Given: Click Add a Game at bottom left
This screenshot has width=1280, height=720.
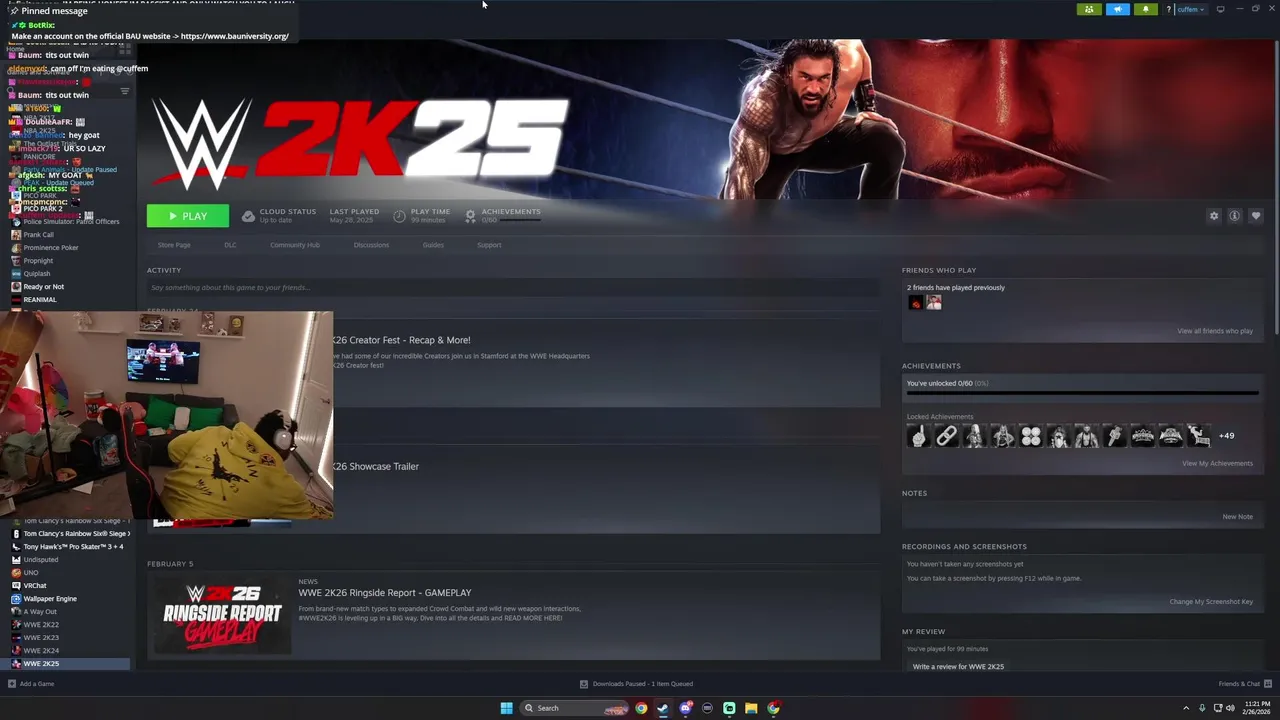Looking at the screenshot, I should click(x=31, y=684).
